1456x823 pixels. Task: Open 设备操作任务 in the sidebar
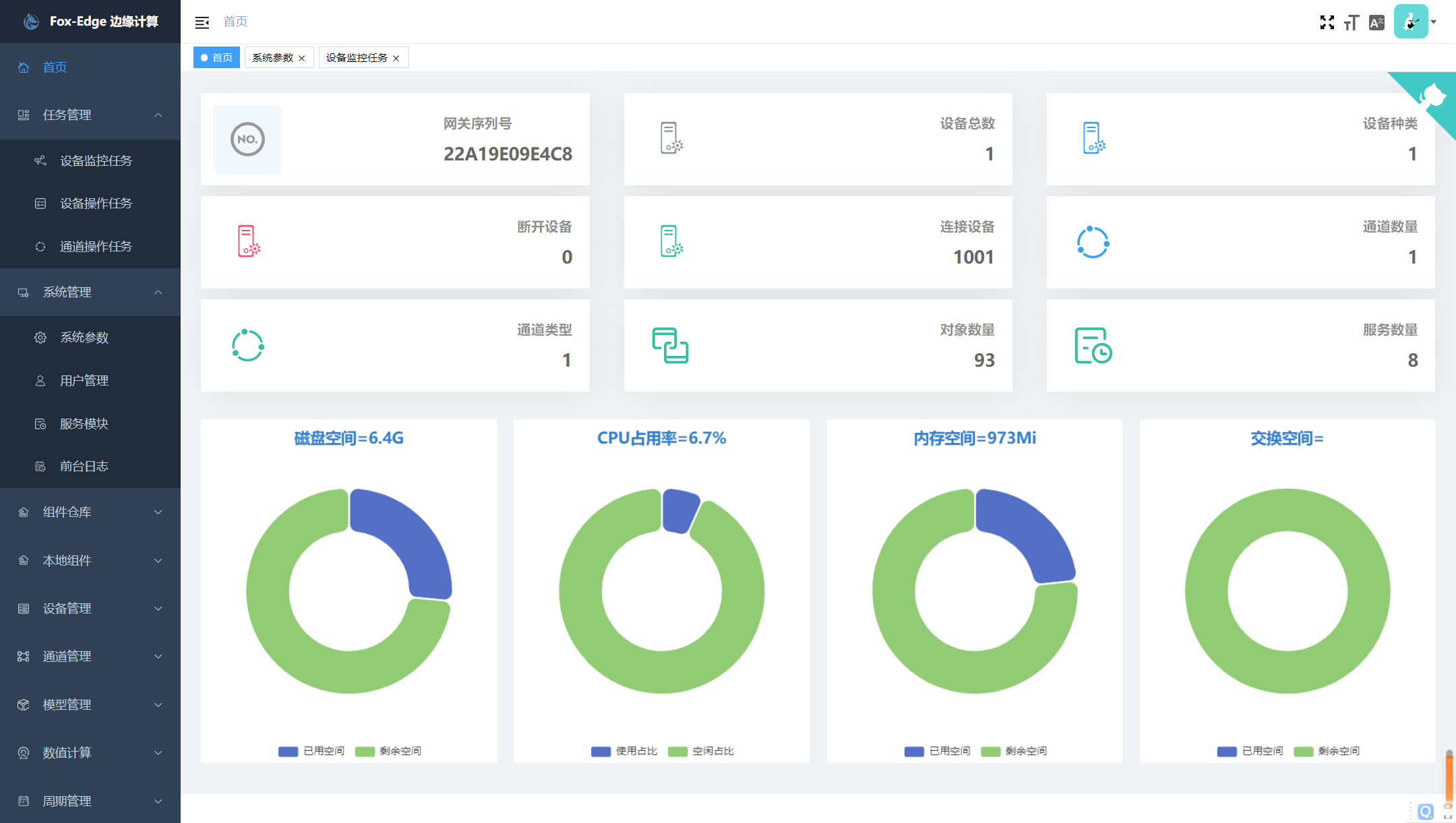click(90, 204)
